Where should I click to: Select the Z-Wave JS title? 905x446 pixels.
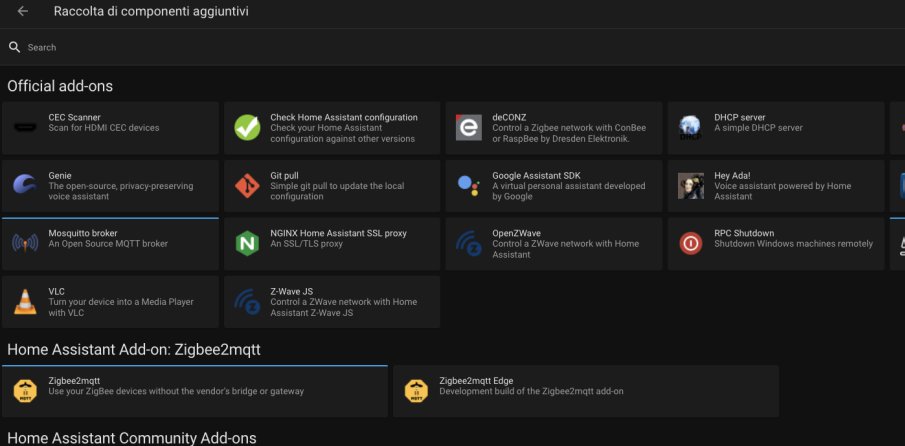[291, 291]
